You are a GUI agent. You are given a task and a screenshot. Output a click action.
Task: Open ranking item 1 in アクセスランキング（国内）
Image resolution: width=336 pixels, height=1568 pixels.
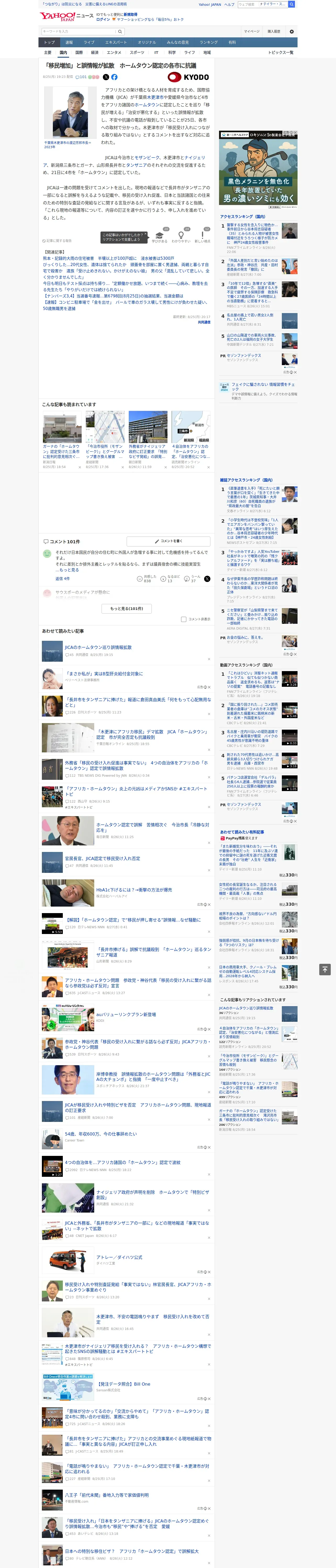point(253,234)
